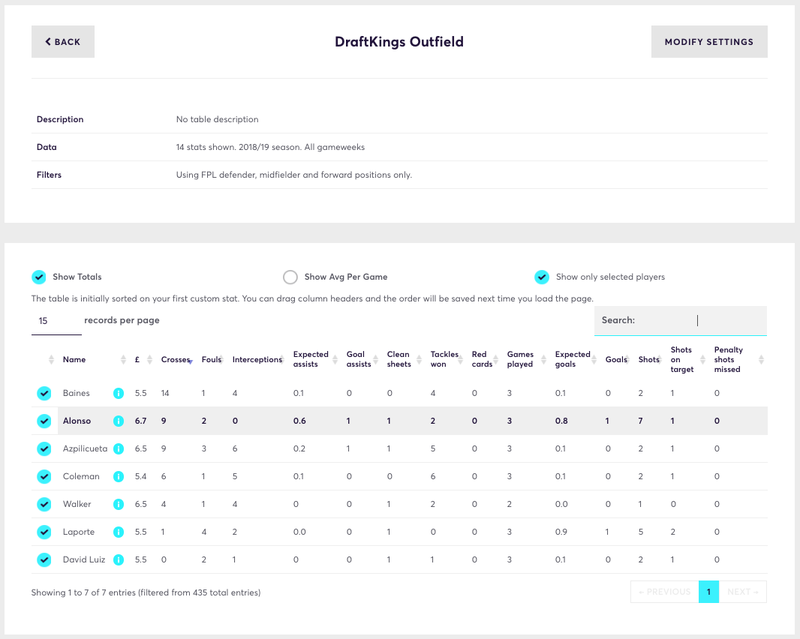Image resolution: width=800 pixels, height=639 pixels.
Task: Deselect the Coleman row checkbox
Action: coord(44,476)
